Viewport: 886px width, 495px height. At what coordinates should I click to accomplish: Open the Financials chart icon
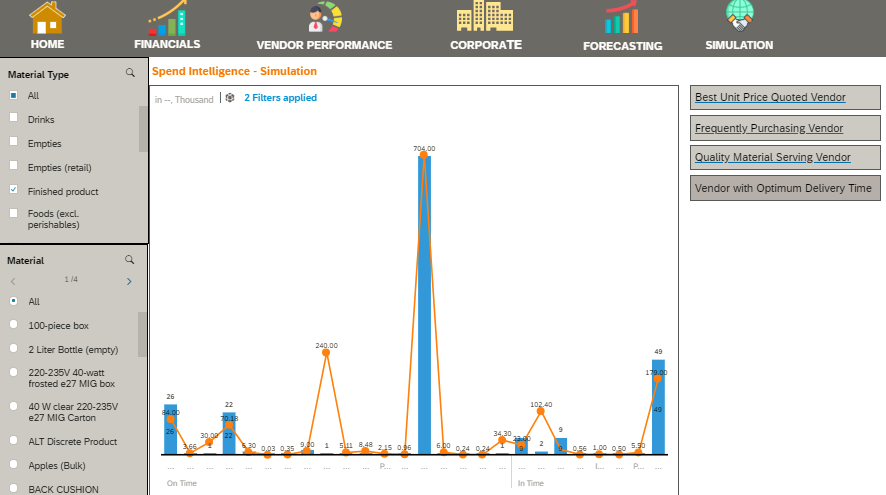[x=167, y=18]
